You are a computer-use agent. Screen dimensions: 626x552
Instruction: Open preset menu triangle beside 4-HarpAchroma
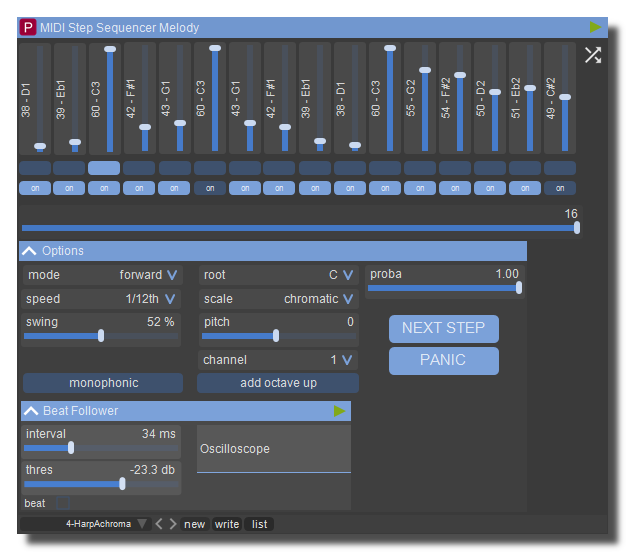coord(142,524)
